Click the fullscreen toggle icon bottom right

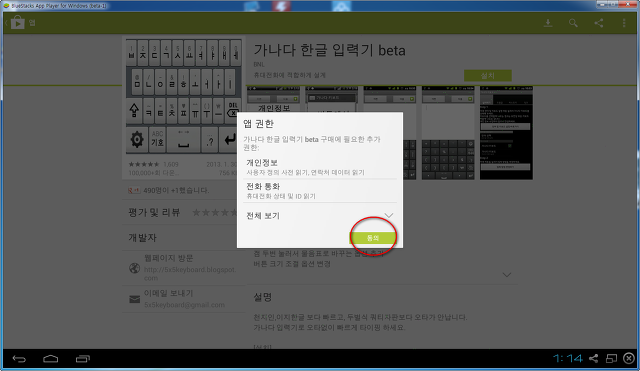click(x=611, y=358)
